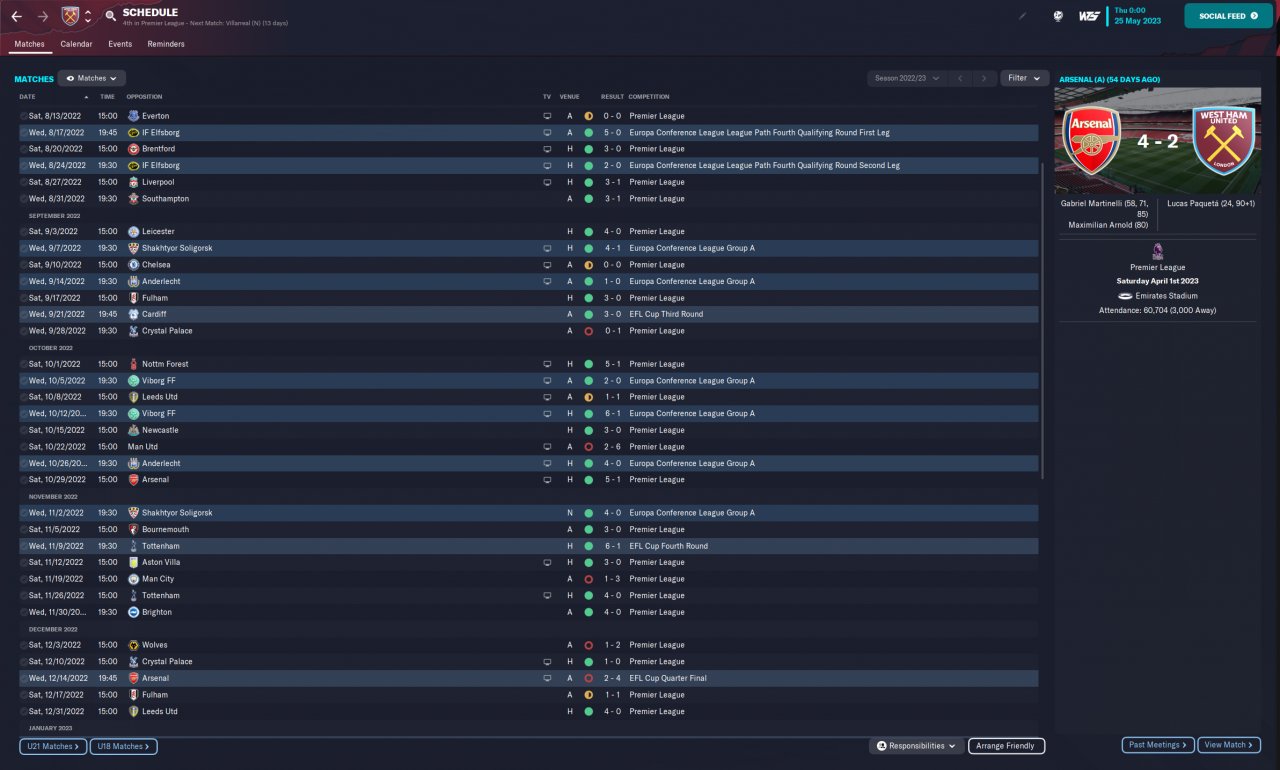Click the Leicester club crest

click(133, 231)
